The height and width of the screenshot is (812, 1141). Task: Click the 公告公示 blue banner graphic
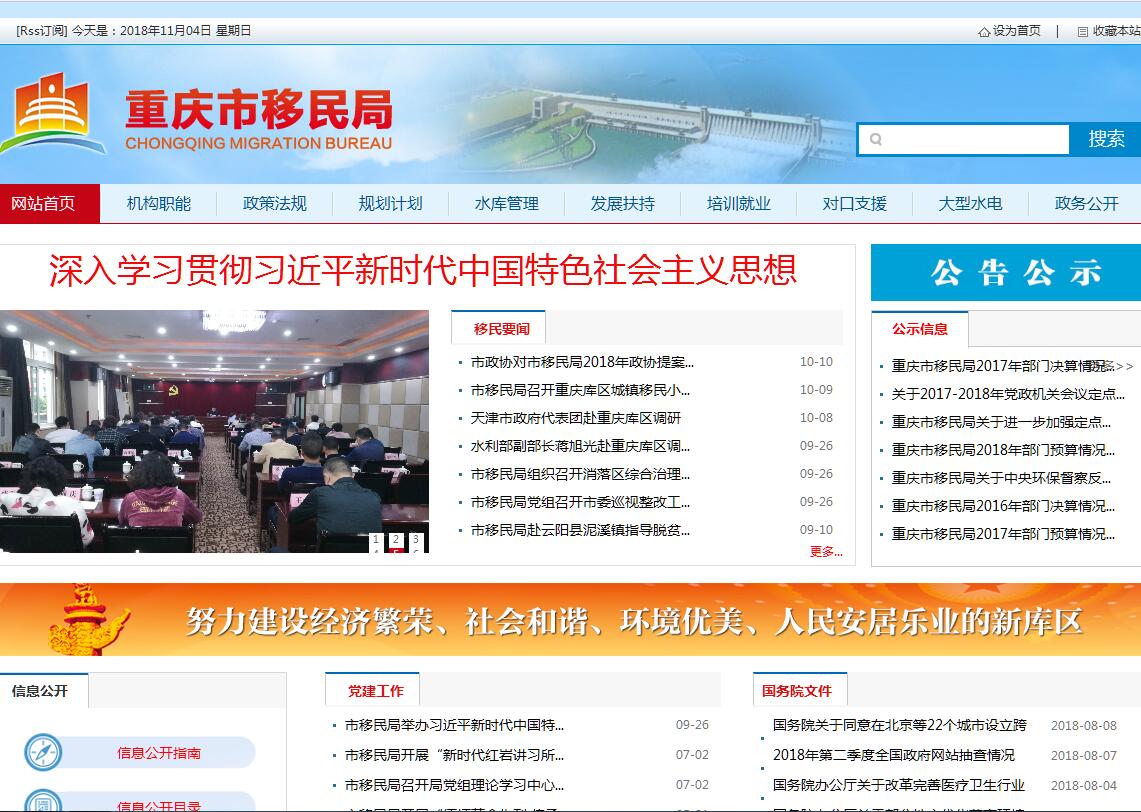[1005, 273]
